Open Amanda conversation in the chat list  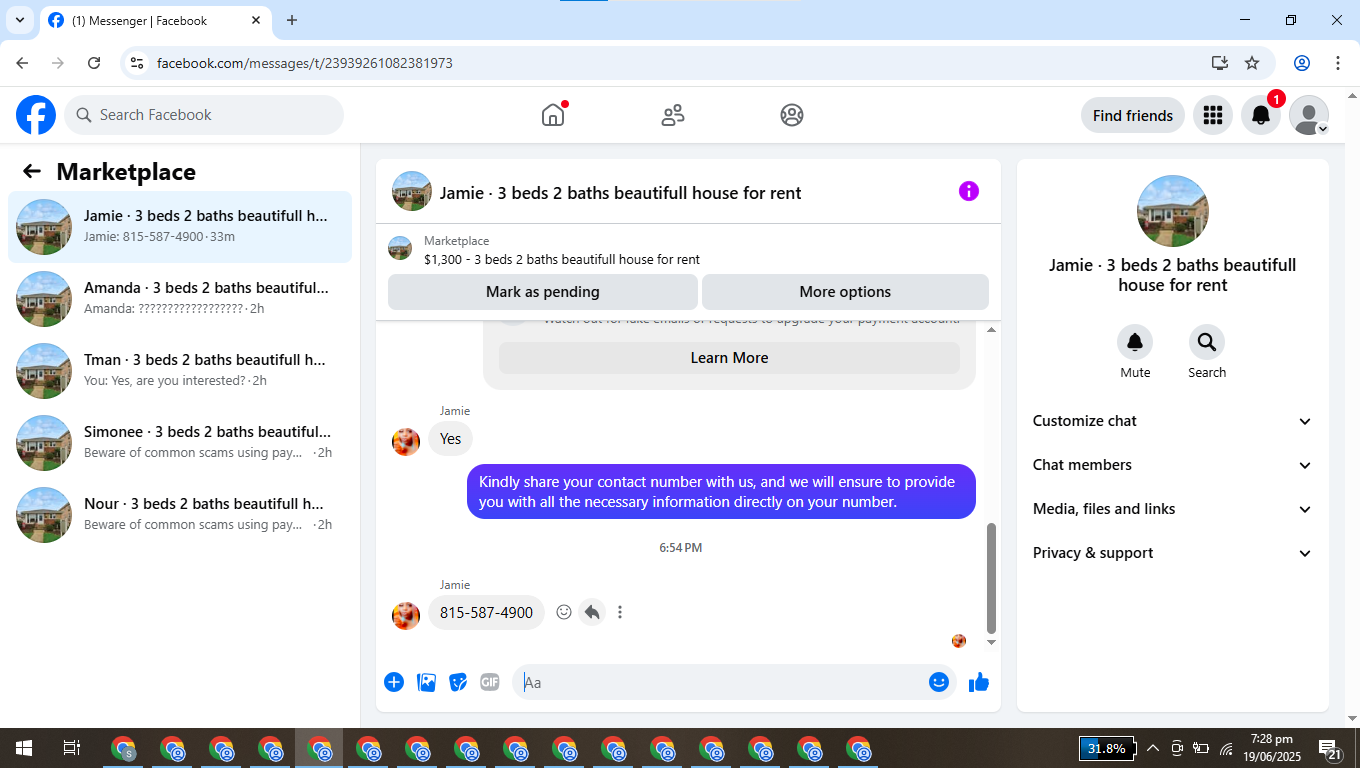click(180, 299)
